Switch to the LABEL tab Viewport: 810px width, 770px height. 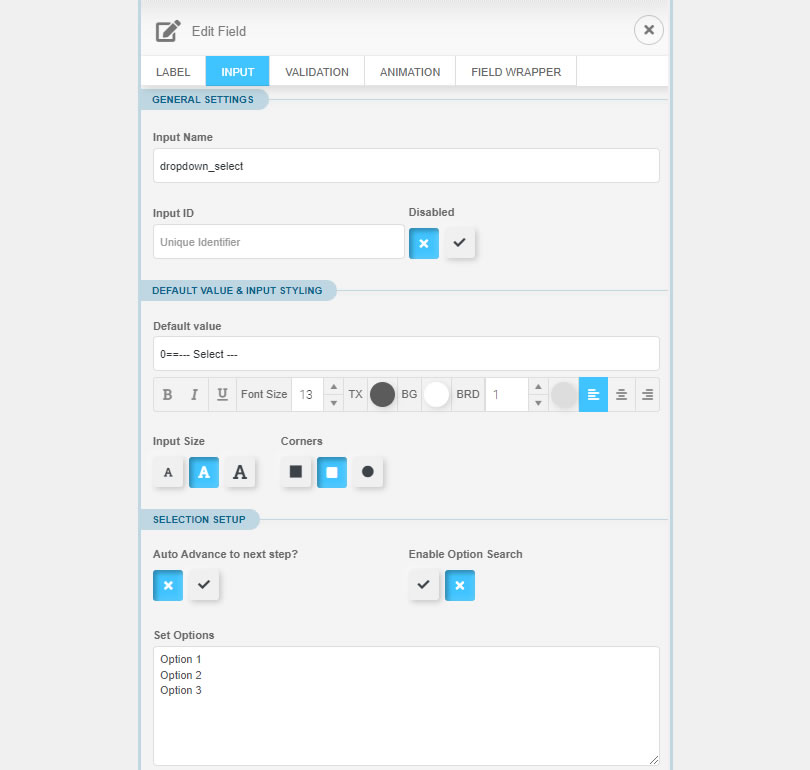click(173, 71)
